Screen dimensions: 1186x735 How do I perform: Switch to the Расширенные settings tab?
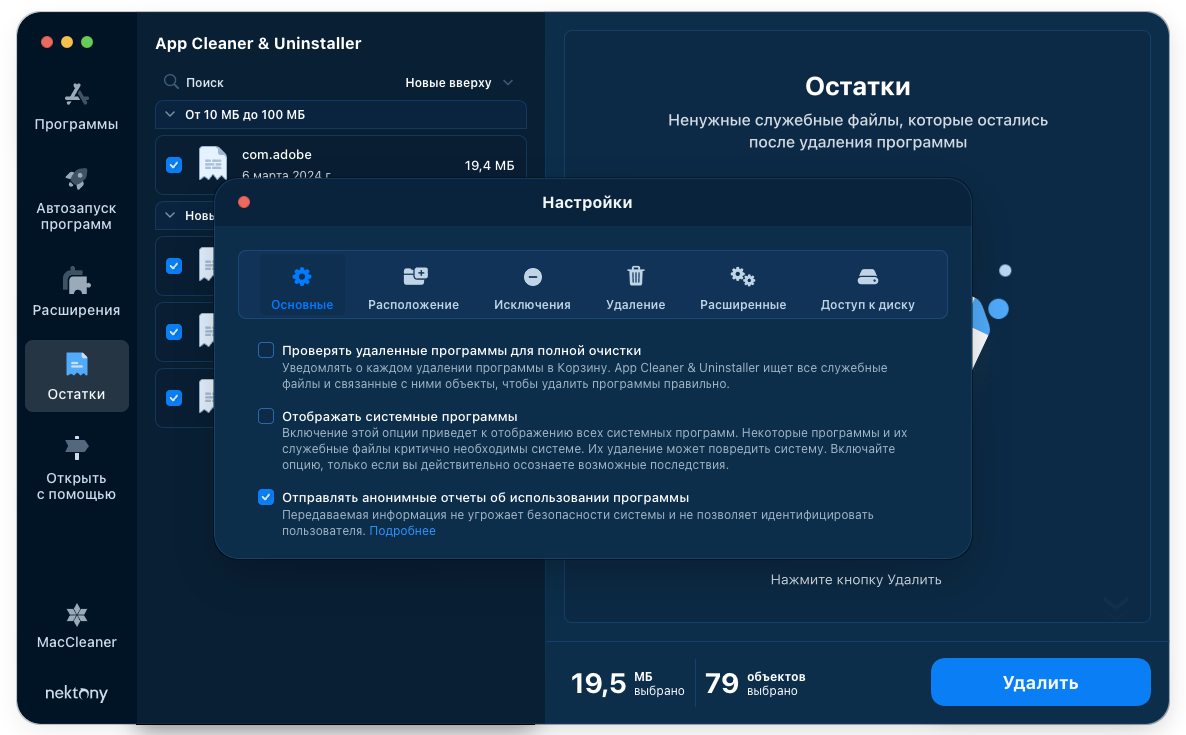pos(742,286)
